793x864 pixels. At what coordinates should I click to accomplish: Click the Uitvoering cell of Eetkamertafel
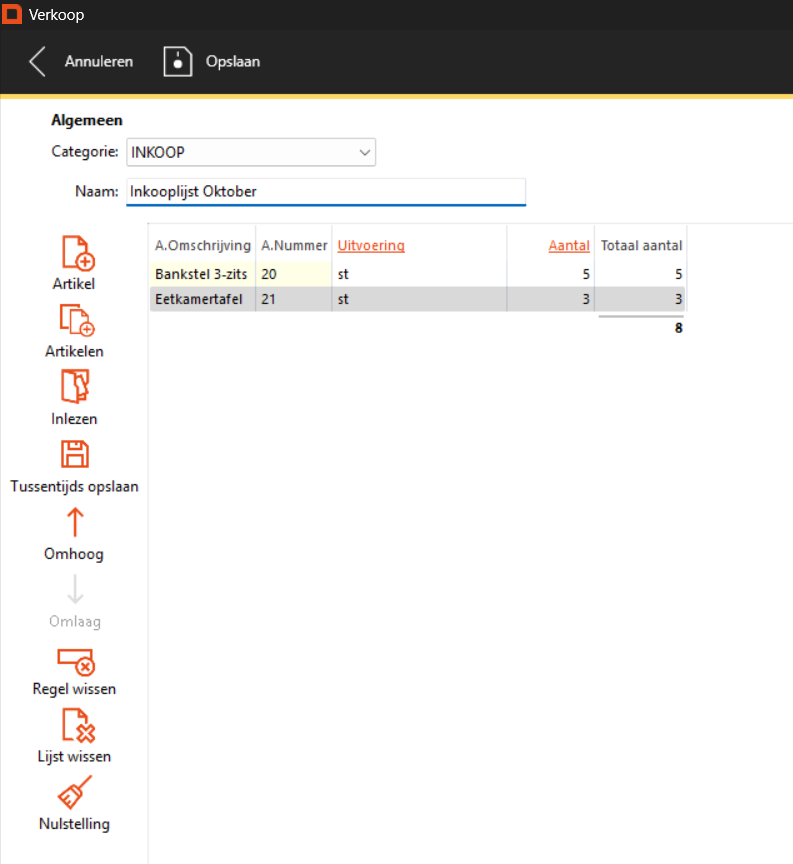pyautogui.click(x=418, y=298)
